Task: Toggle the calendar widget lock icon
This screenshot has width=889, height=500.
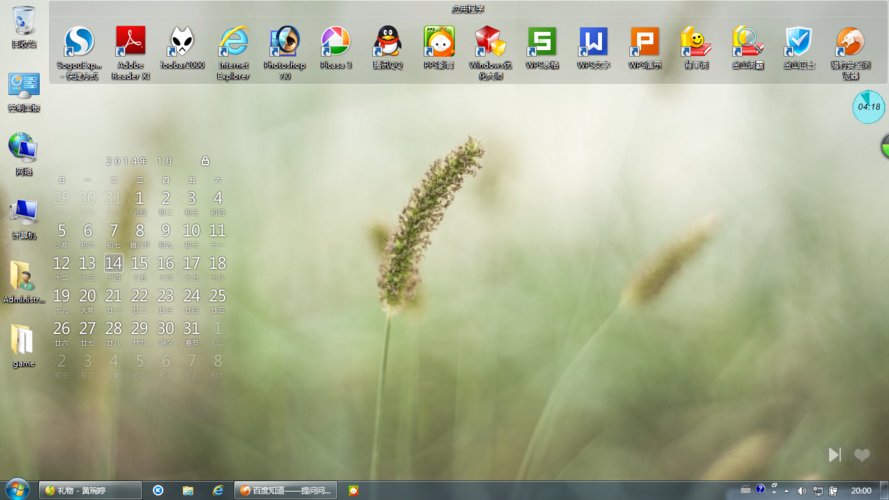Action: click(205, 161)
